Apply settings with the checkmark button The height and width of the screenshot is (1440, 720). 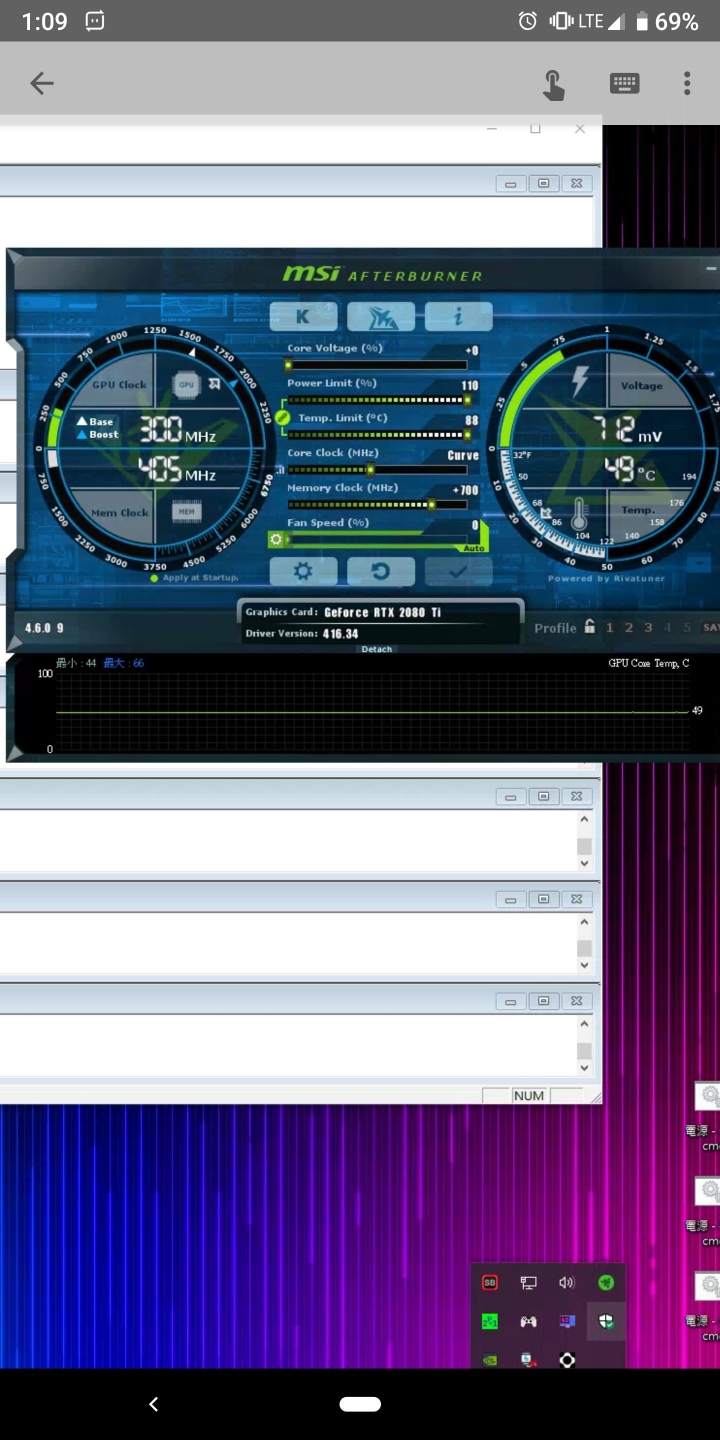pyautogui.click(x=458, y=572)
